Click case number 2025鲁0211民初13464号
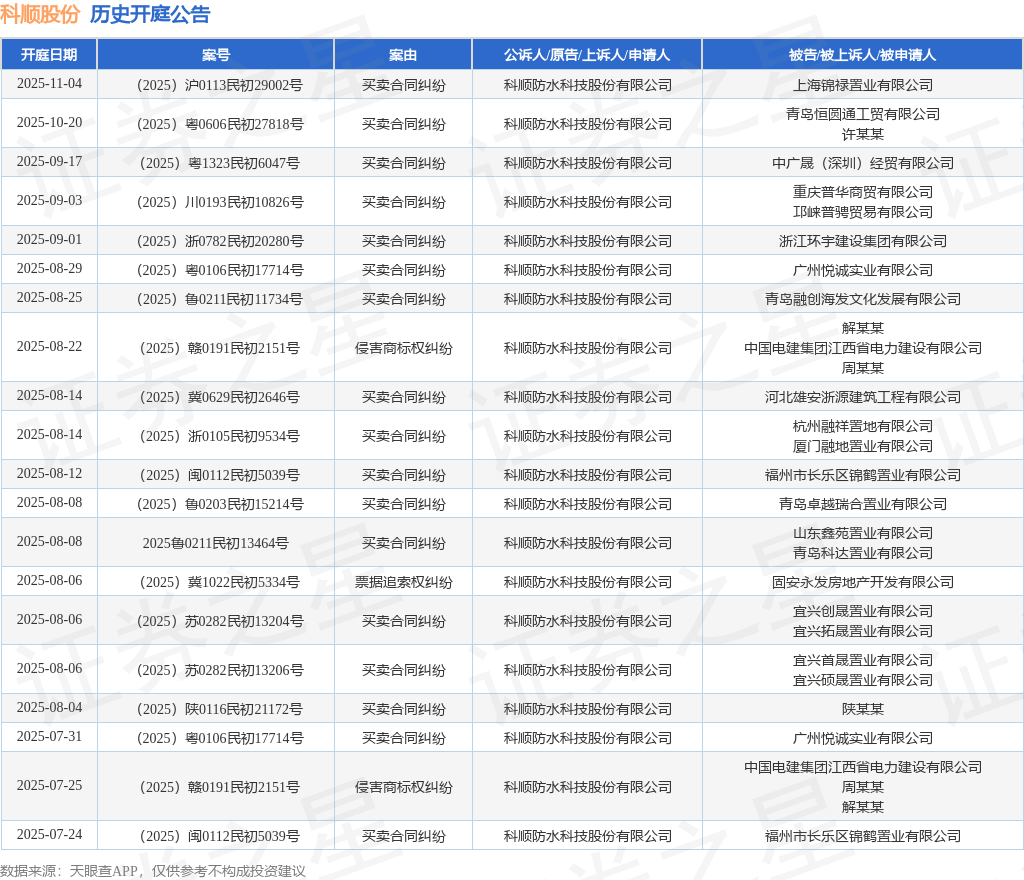 (216, 543)
